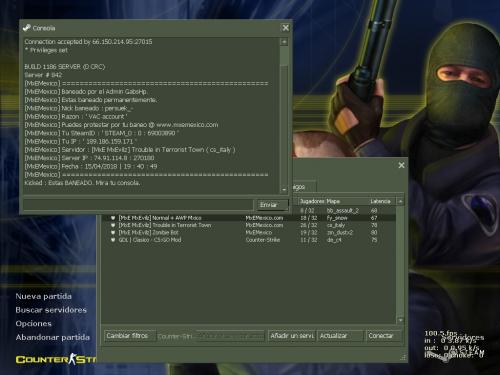Click favorite icon beside GDL Clasico server

[x=113, y=240]
